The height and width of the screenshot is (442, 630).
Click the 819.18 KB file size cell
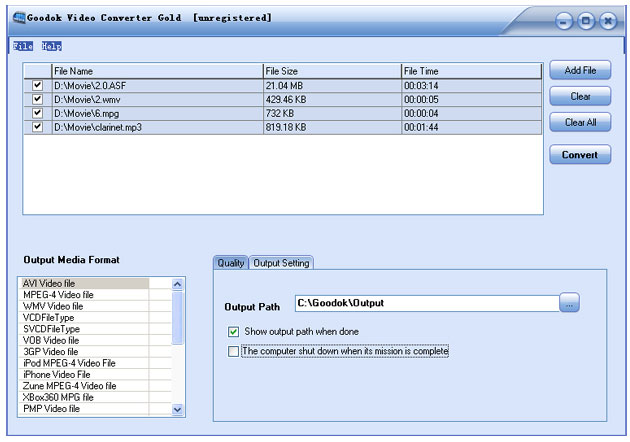[332, 127]
